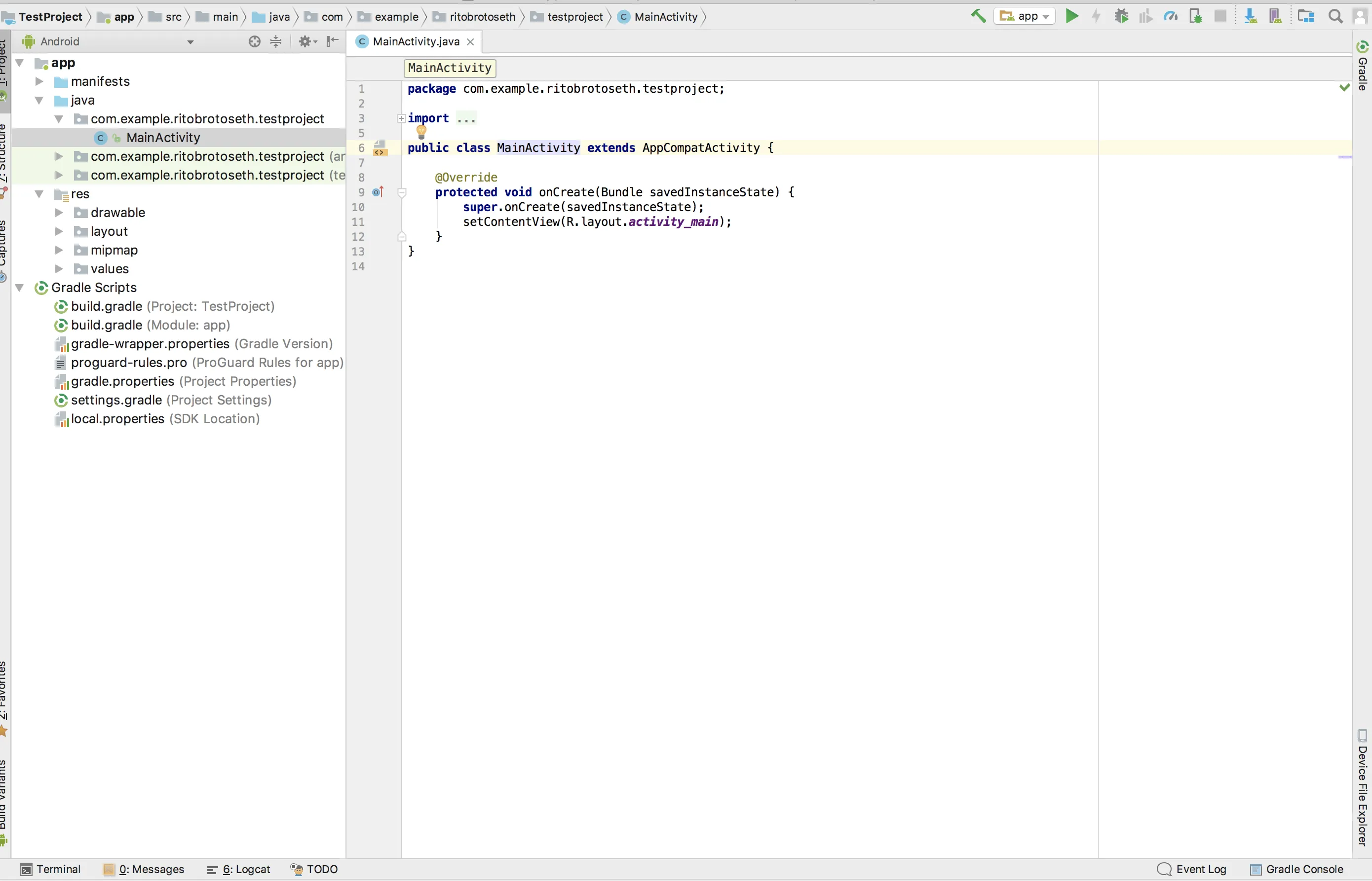
Task: Click scroll-from-source target icon in Project panel
Action: point(254,41)
